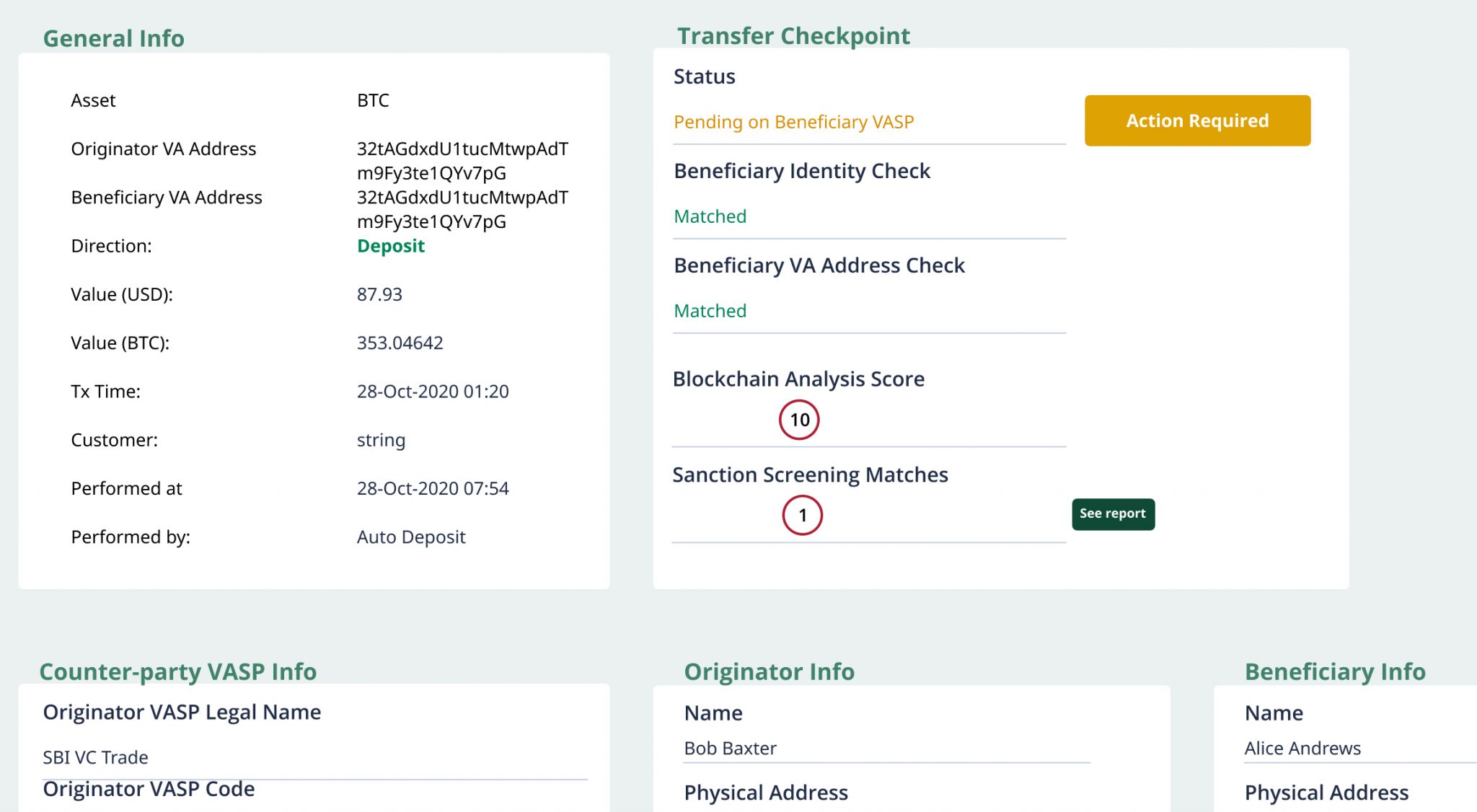Click the General Info heading
1477x812 pixels.
[x=113, y=38]
